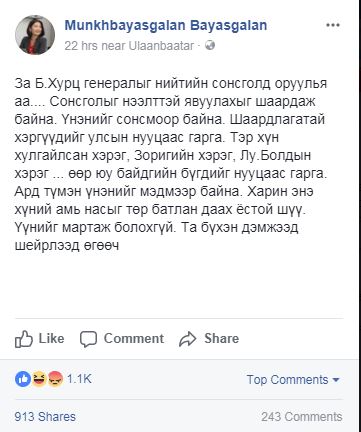
Task: Click the Share arrow icon
Action: coord(188,339)
